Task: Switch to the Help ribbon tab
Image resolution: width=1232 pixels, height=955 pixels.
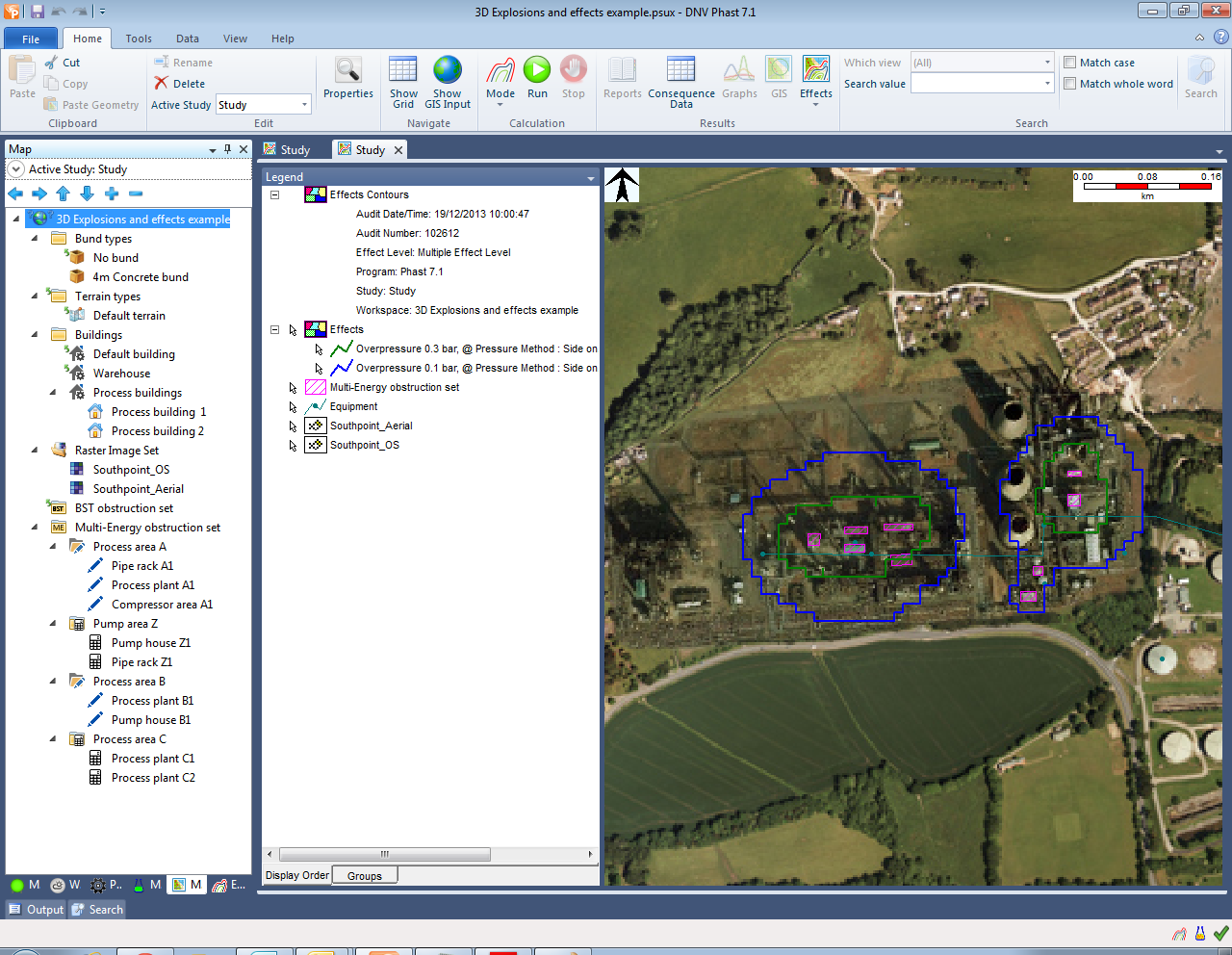Action: click(283, 39)
